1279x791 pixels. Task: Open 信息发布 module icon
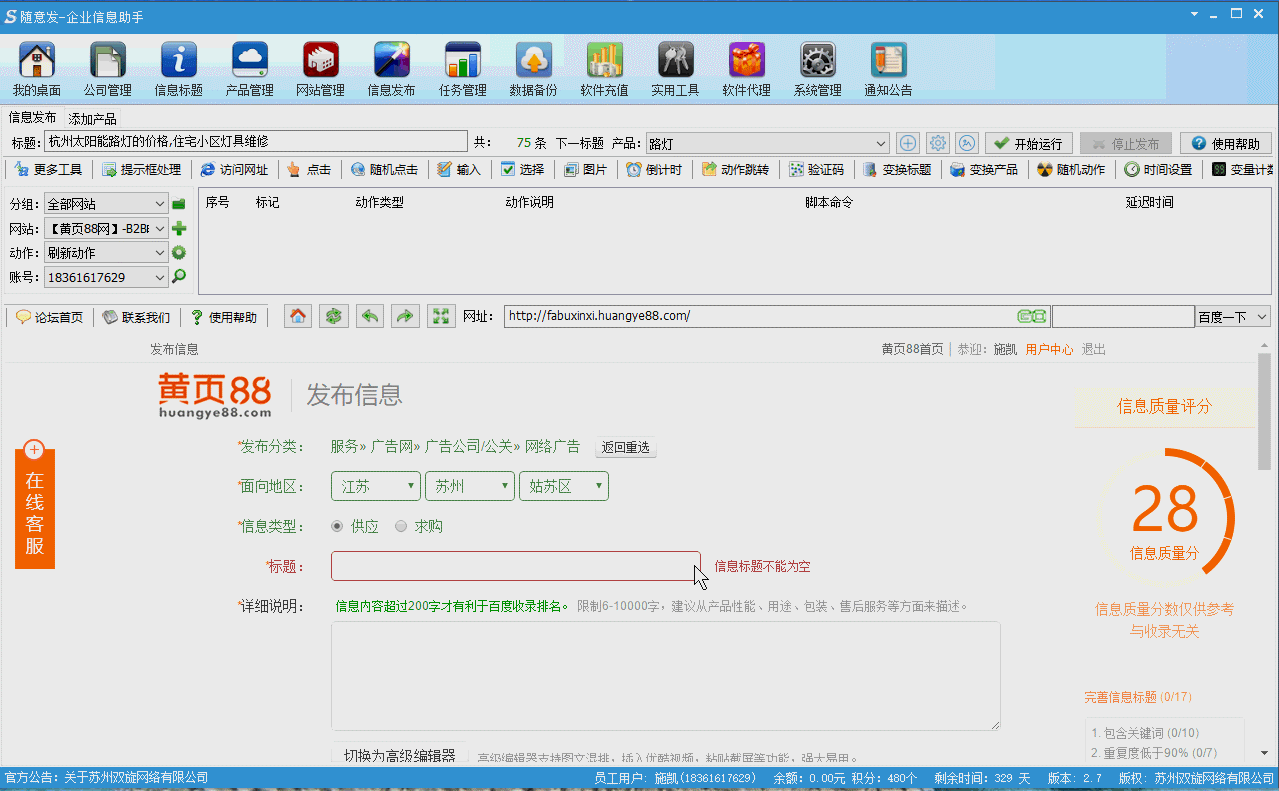click(x=392, y=69)
